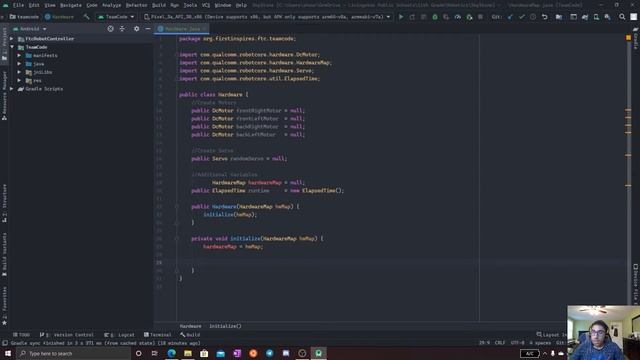Open Structure side tool window tab

coord(4,203)
